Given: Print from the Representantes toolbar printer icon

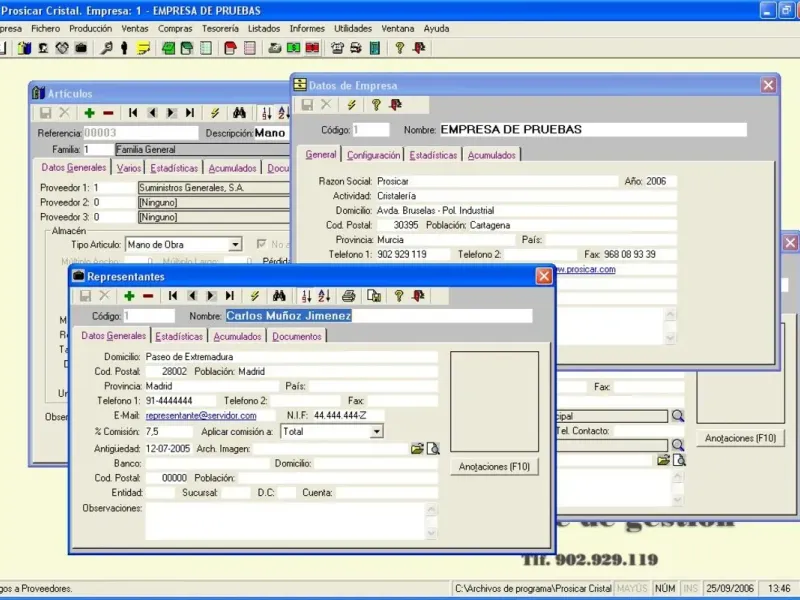Looking at the screenshot, I should coord(349,296).
